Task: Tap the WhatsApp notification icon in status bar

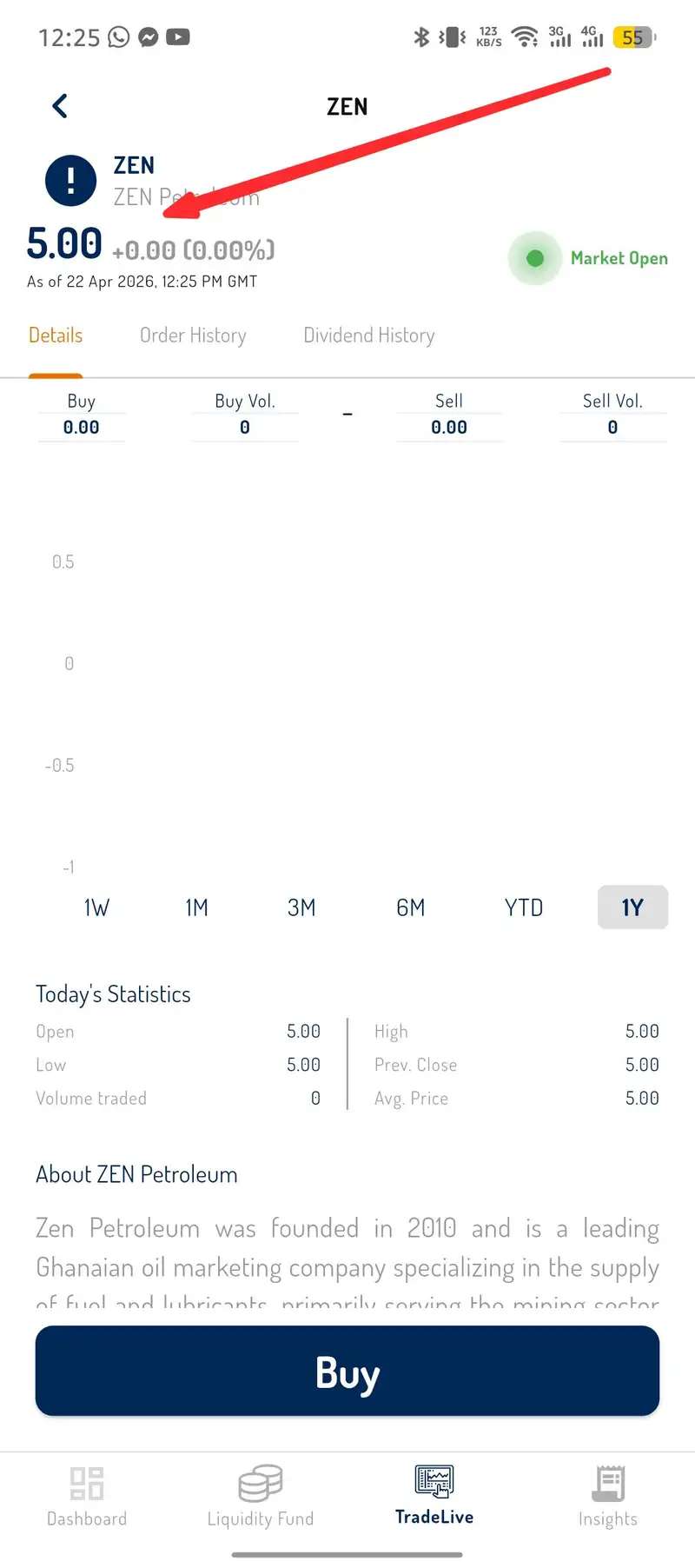Action: (119, 37)
